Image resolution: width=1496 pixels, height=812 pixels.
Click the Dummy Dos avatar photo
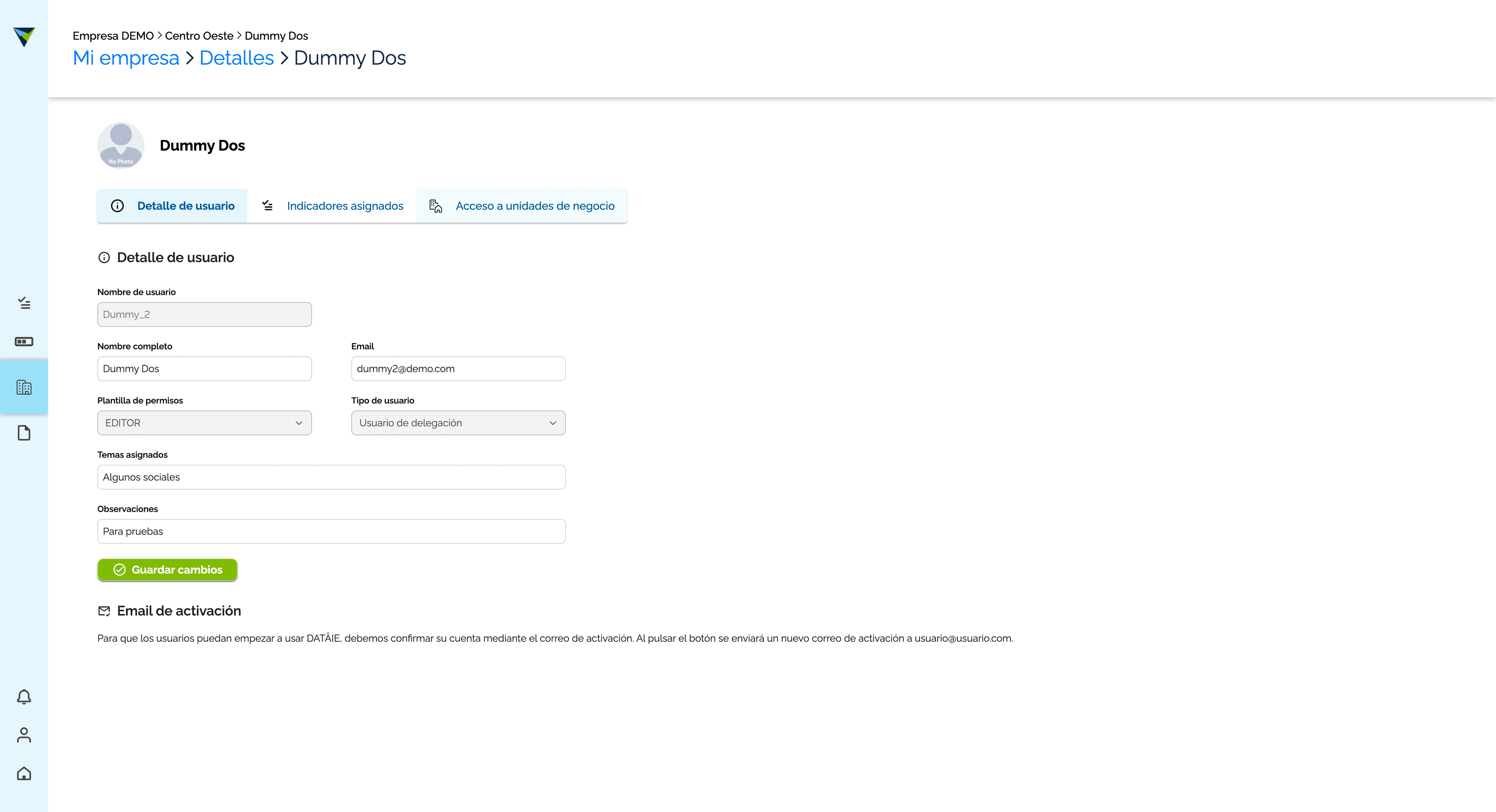click(x=121, y=145)
